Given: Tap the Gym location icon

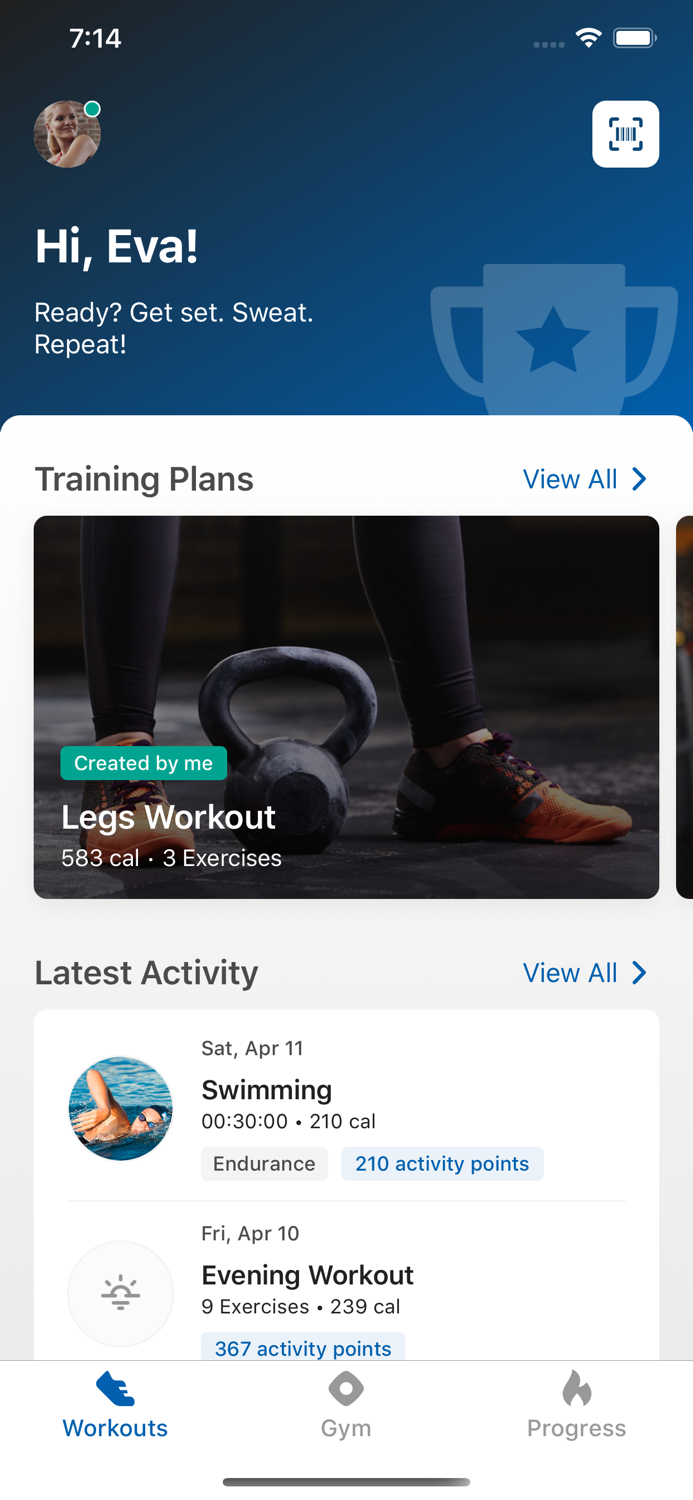Looking at the screenshot, I should pyautogui.click(x=346, y=1389).
